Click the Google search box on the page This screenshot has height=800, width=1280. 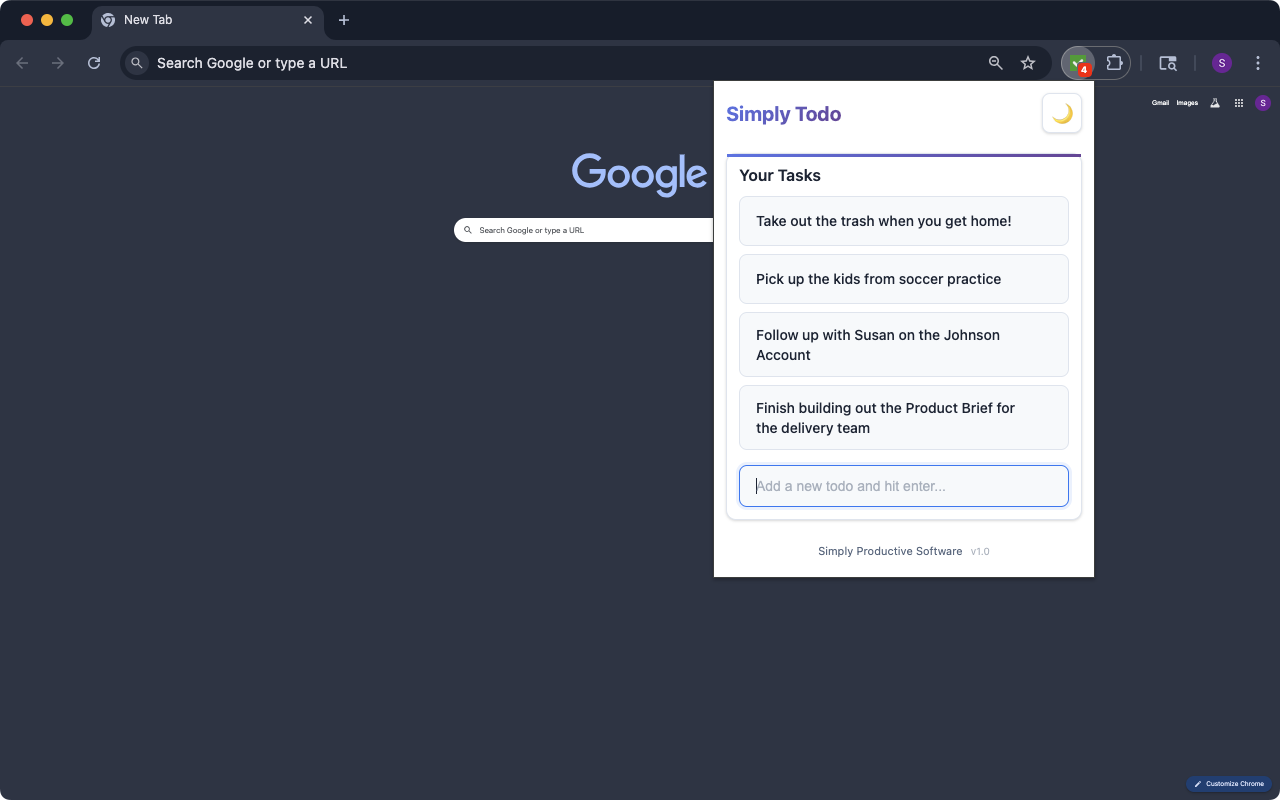click(584, 230)
